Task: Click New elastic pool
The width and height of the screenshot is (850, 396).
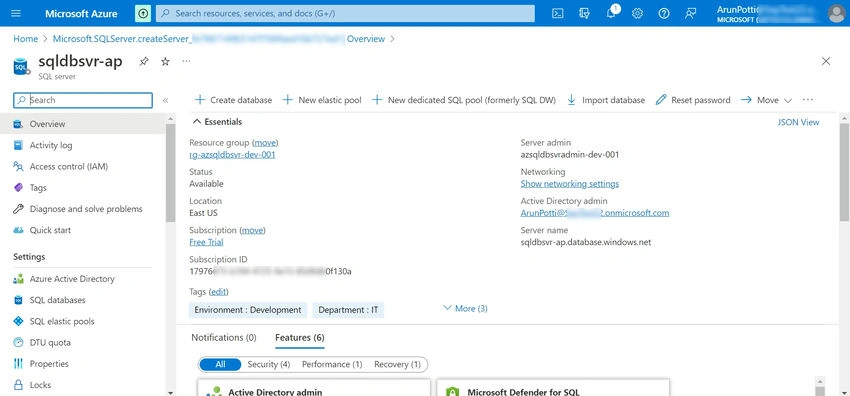Action: [322, 100]
